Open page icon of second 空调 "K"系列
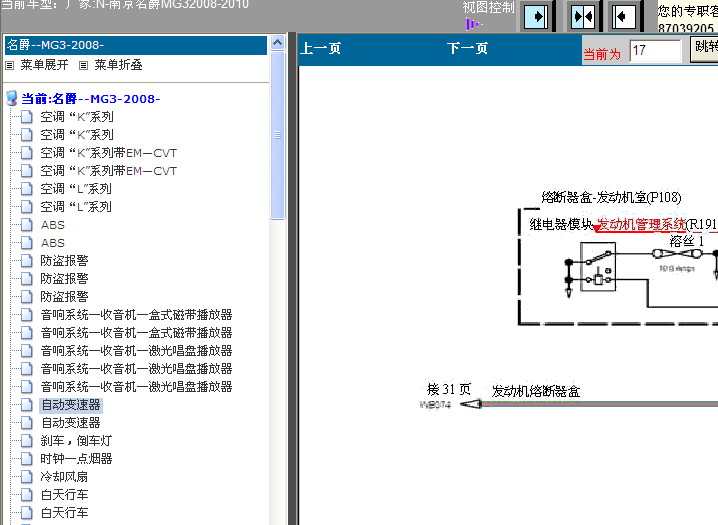718x525 pixels. (x=27, y=135)
